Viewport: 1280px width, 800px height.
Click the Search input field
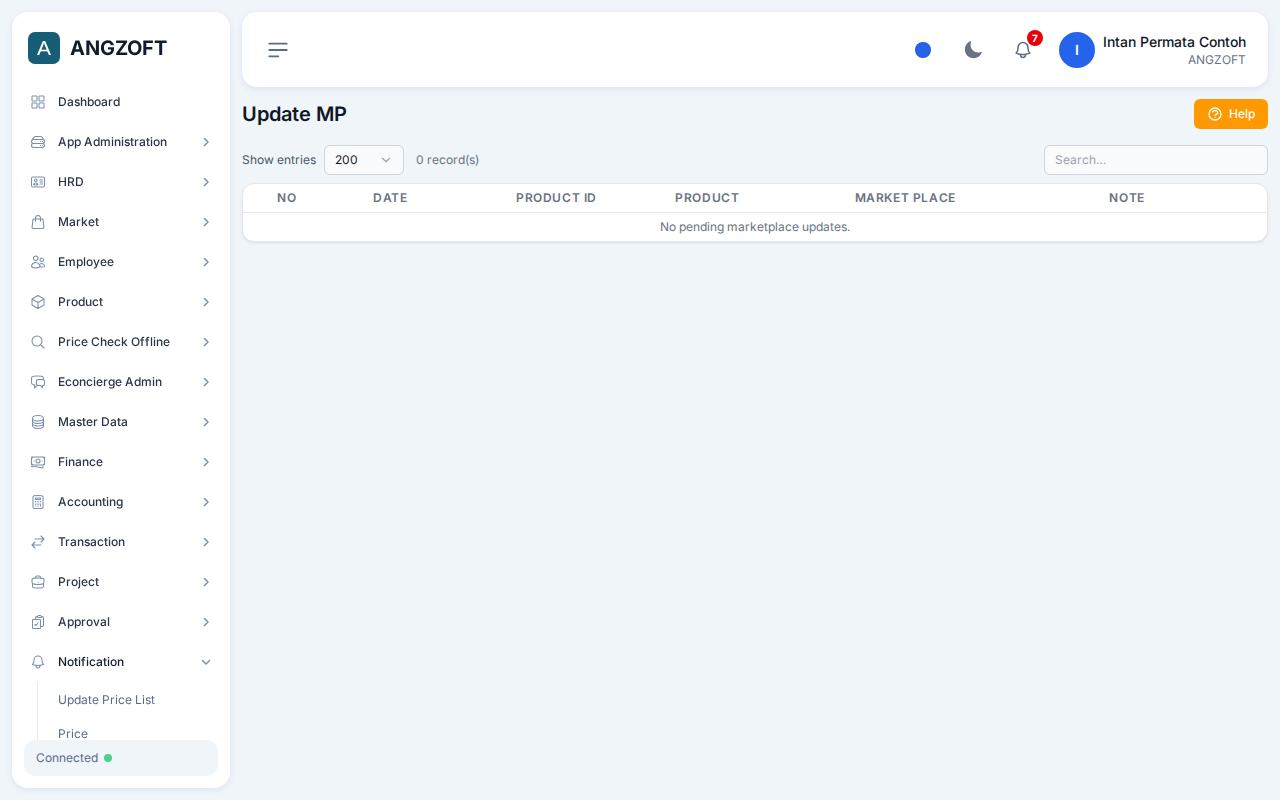tap(1156, 160)
